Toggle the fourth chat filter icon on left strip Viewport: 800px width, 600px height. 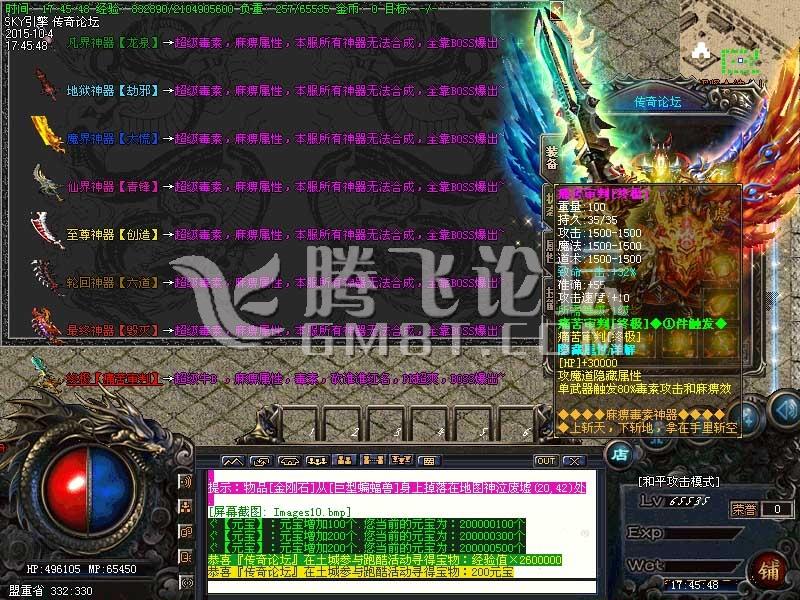click(186, 556)
